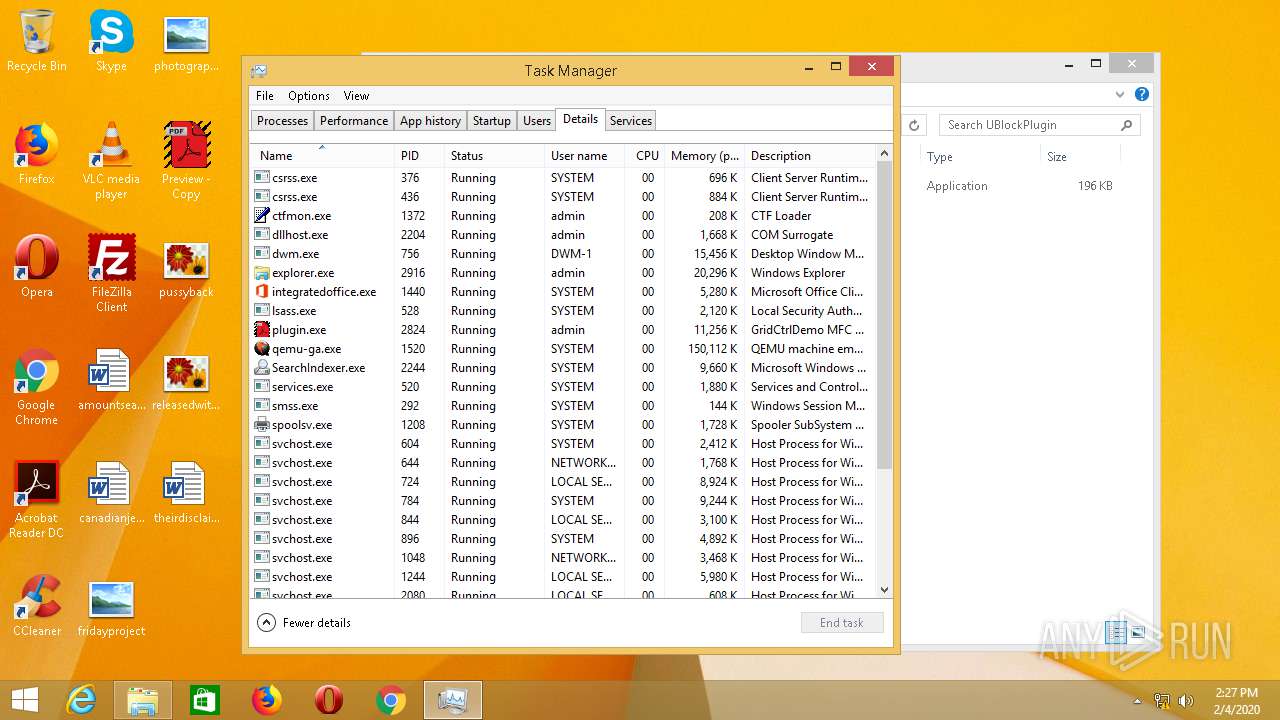Launch Google Chrome desktop shortcut
Screen dimensions: 1280x720
(x=37, y=387)
